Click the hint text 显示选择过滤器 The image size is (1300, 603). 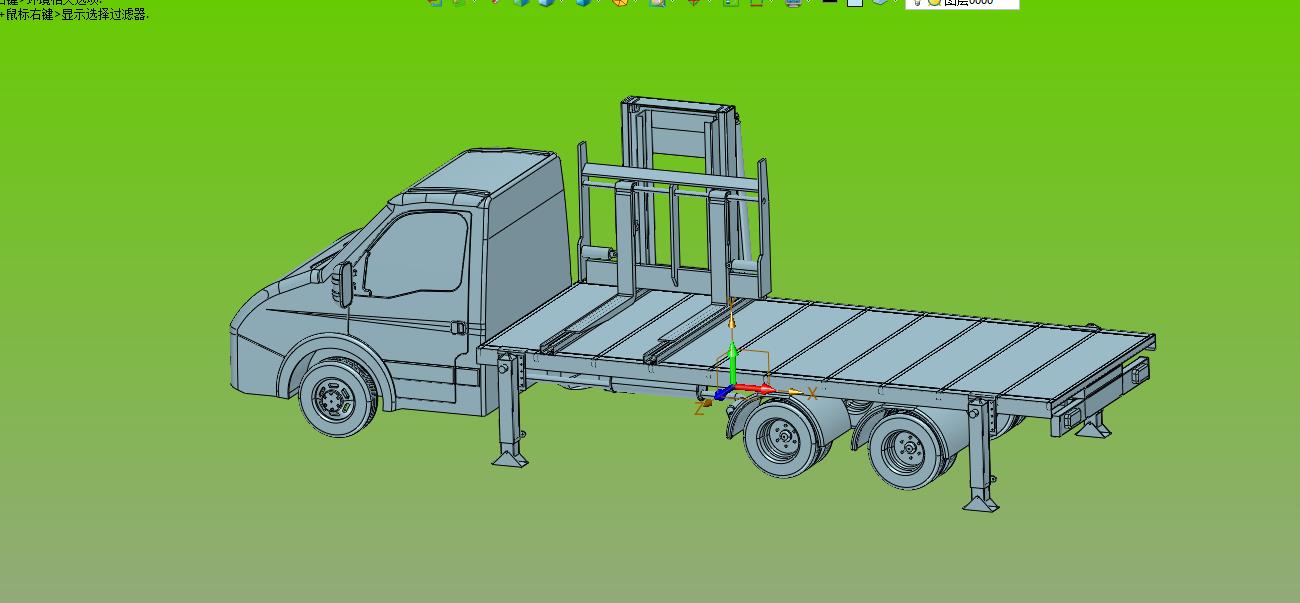[x=105, y=15]
